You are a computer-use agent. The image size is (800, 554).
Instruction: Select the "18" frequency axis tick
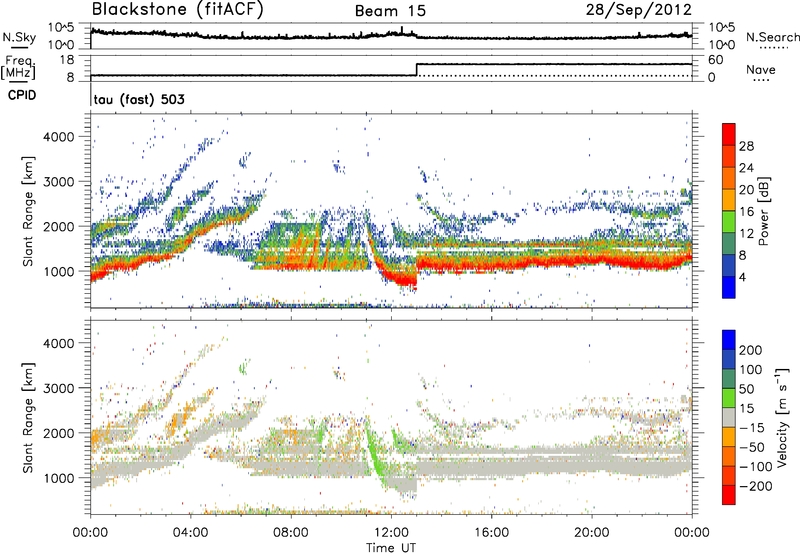(67, 60)
